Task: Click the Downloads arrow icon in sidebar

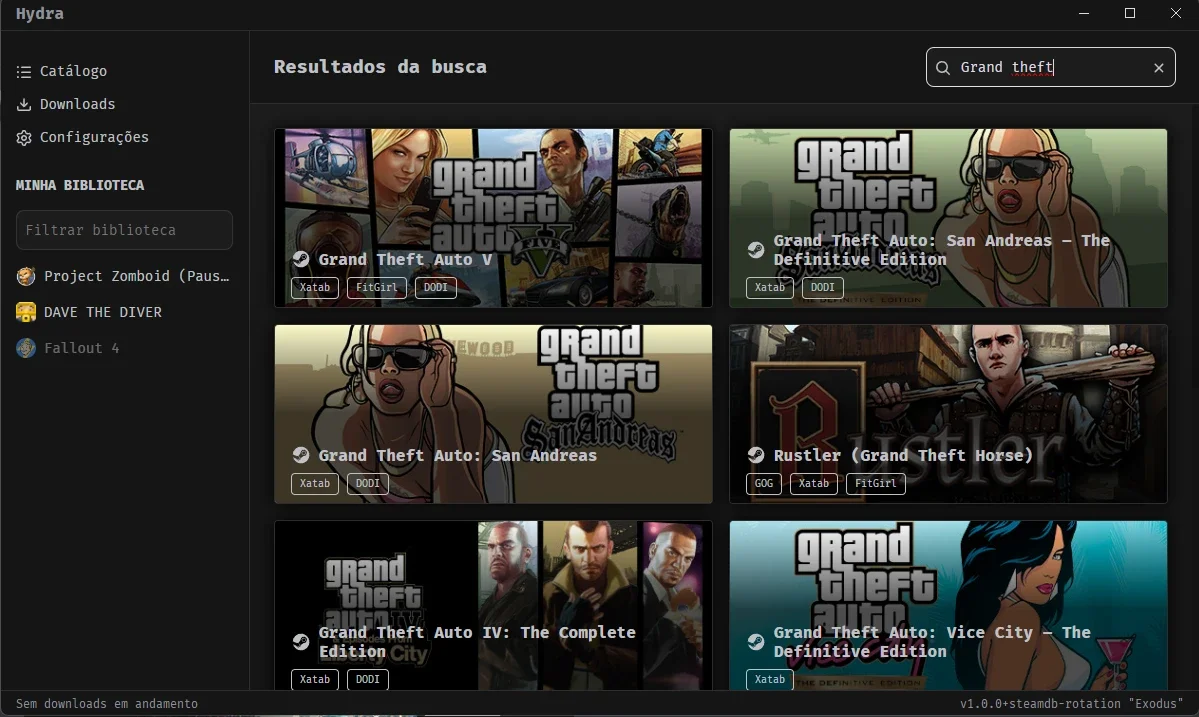Action: pyautogui.click(x=24, y=104)
